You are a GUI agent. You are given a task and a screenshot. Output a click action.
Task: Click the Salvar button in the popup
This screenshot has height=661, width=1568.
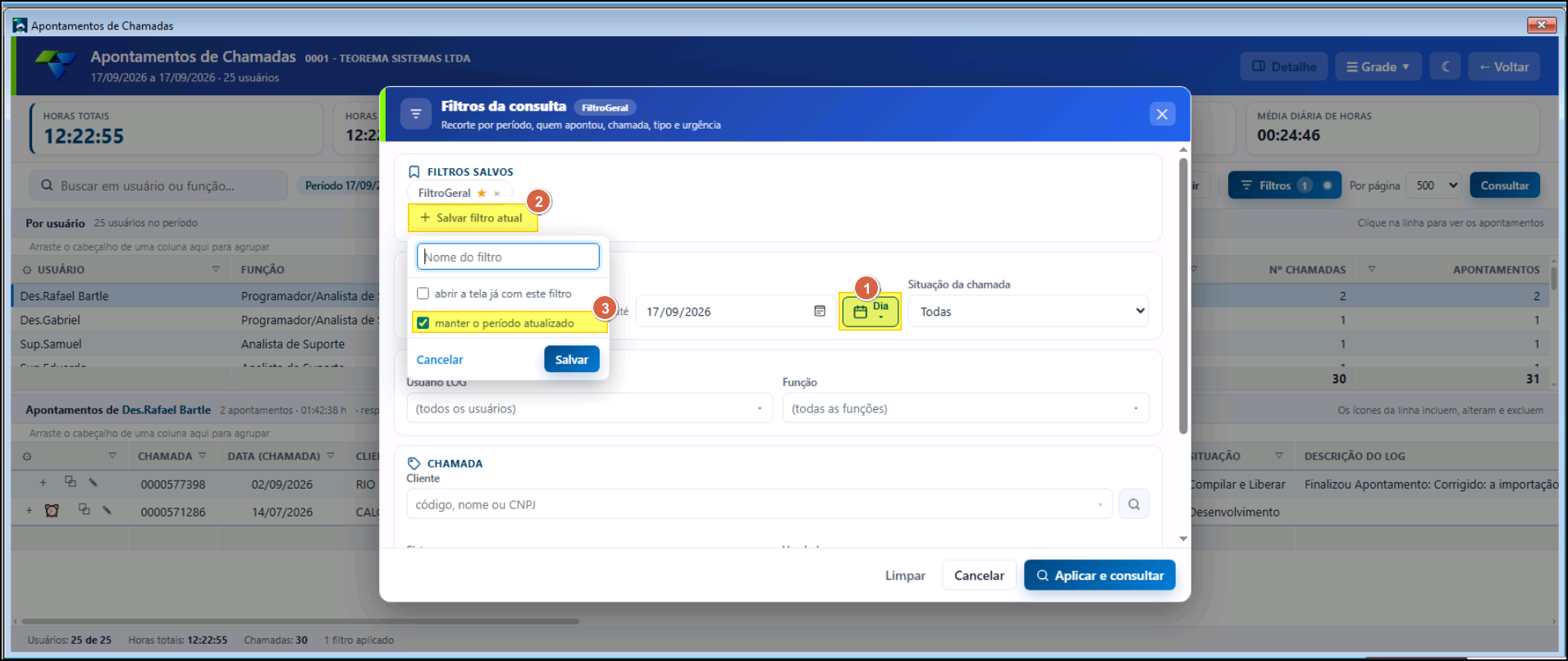(571, 359)
